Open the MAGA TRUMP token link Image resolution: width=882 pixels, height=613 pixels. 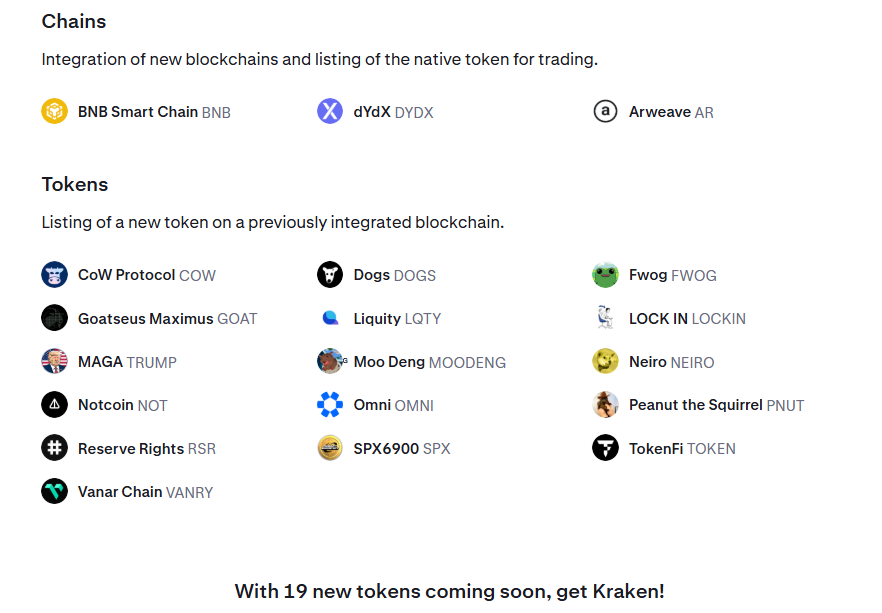pos(127,362)
